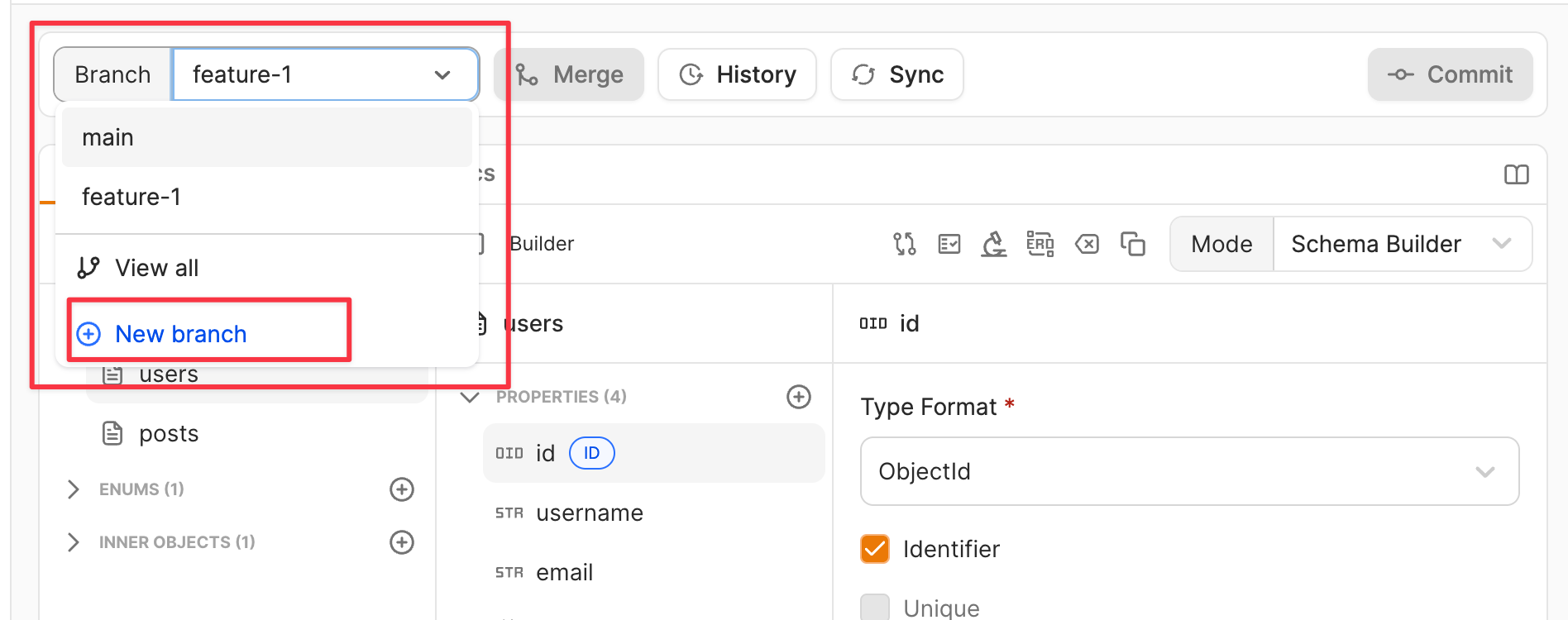Collapse the Properties section chevron

click(470, 397)
